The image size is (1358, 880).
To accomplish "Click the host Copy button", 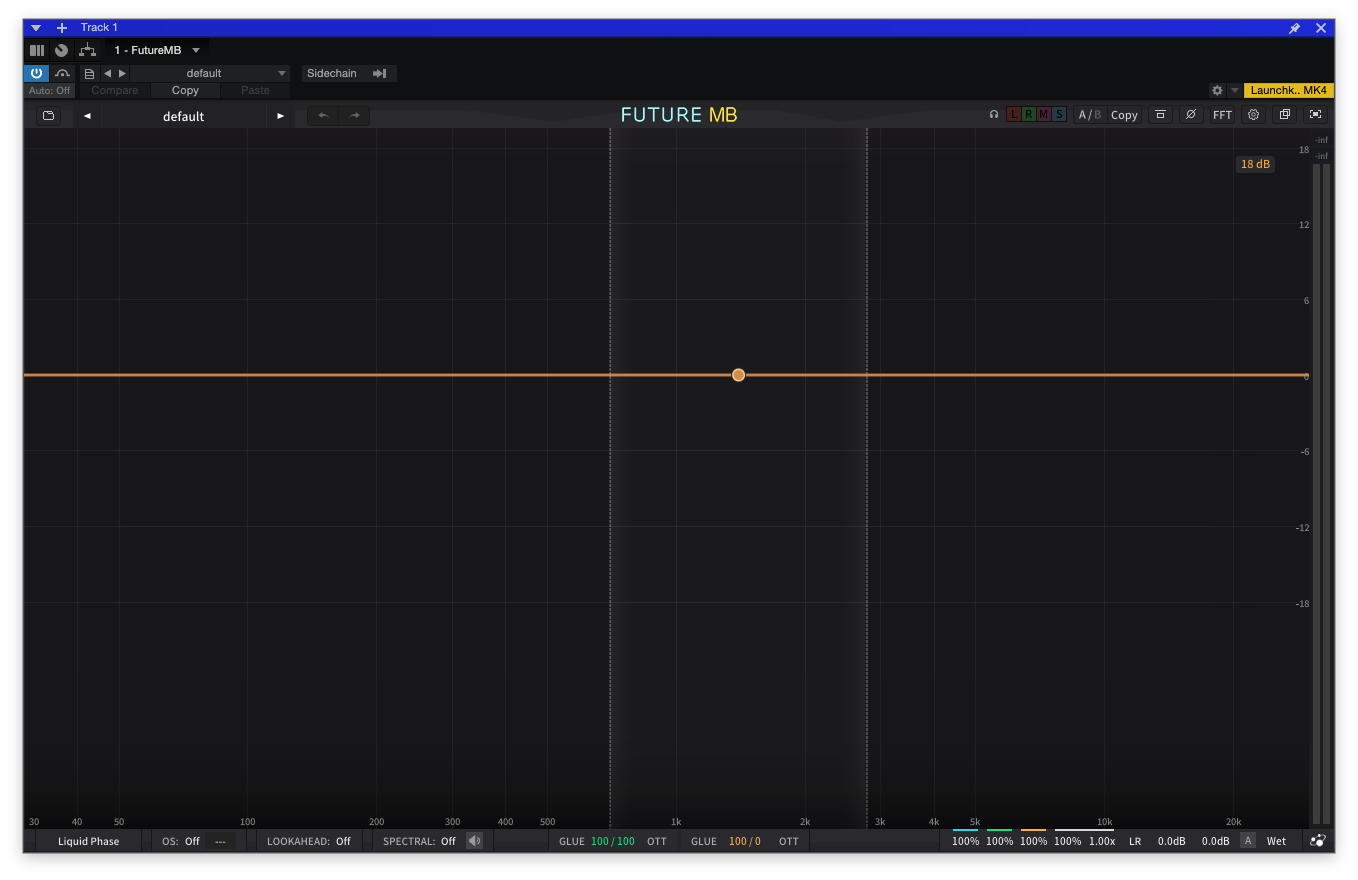I will click(x=185, y=90).
